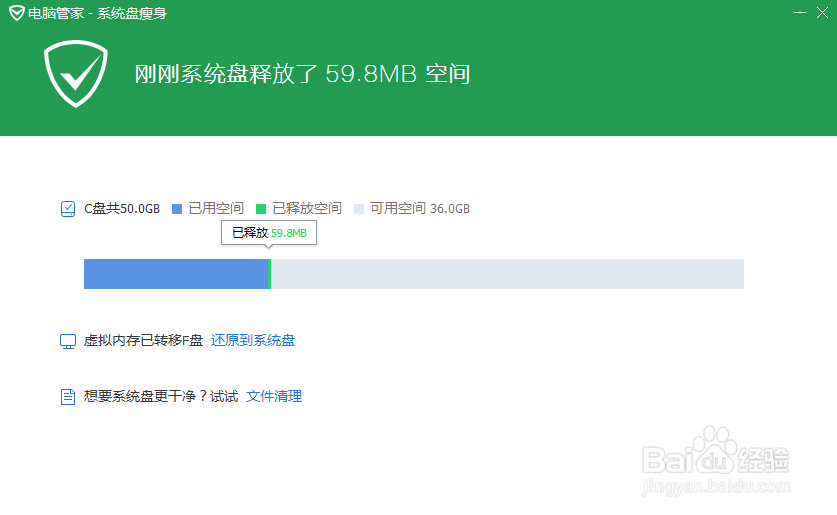Open the 文件清理 file cleanup link
Viewport: 837px width, 515px height.
274,396
